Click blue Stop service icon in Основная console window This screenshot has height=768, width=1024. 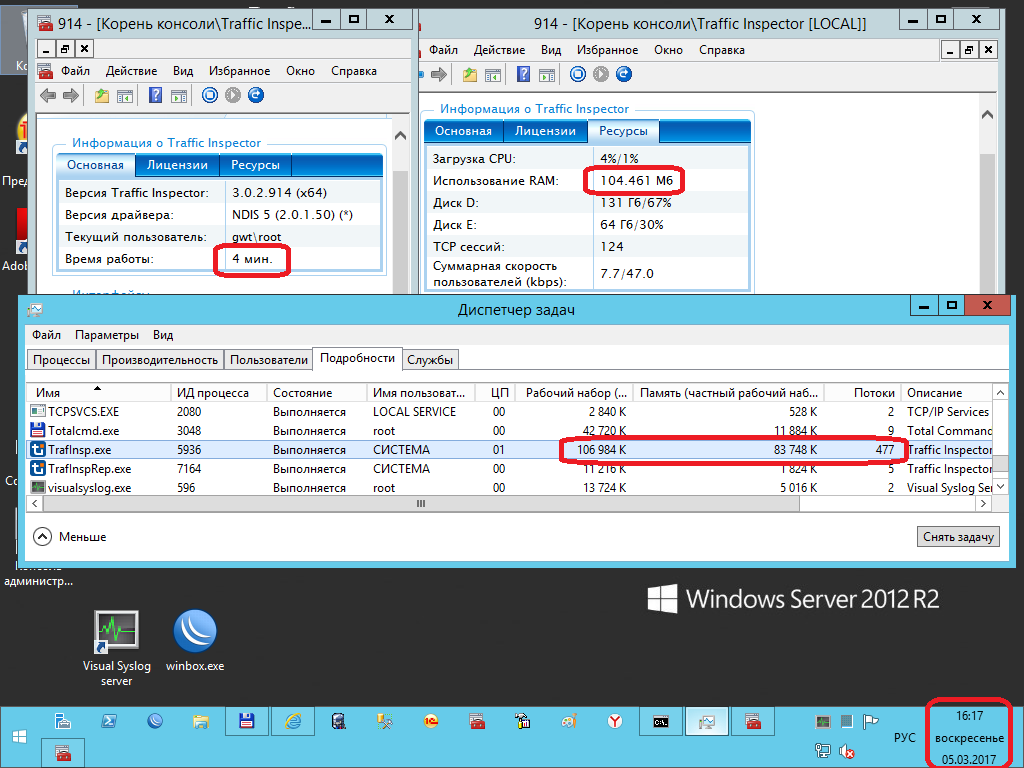coord(210,95)
